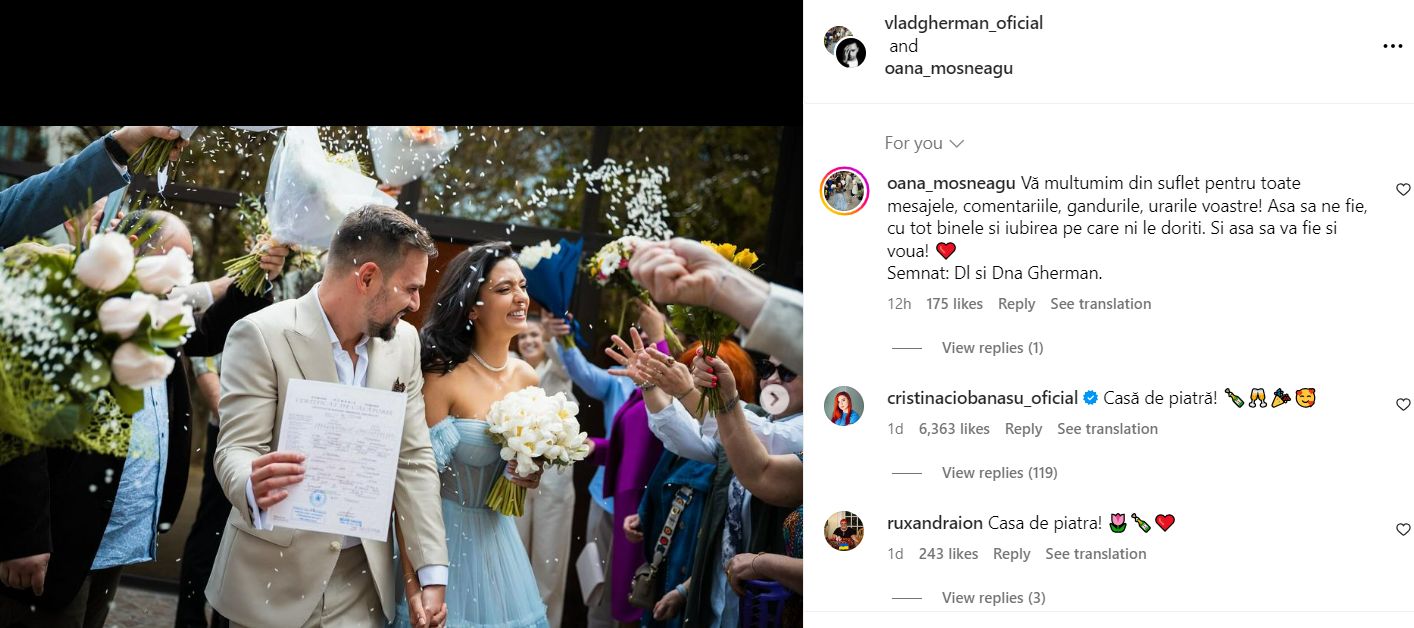See translation of oana_mosneagu's comment
Screen dimensions: 1414x628
[x=1100, y=304]
